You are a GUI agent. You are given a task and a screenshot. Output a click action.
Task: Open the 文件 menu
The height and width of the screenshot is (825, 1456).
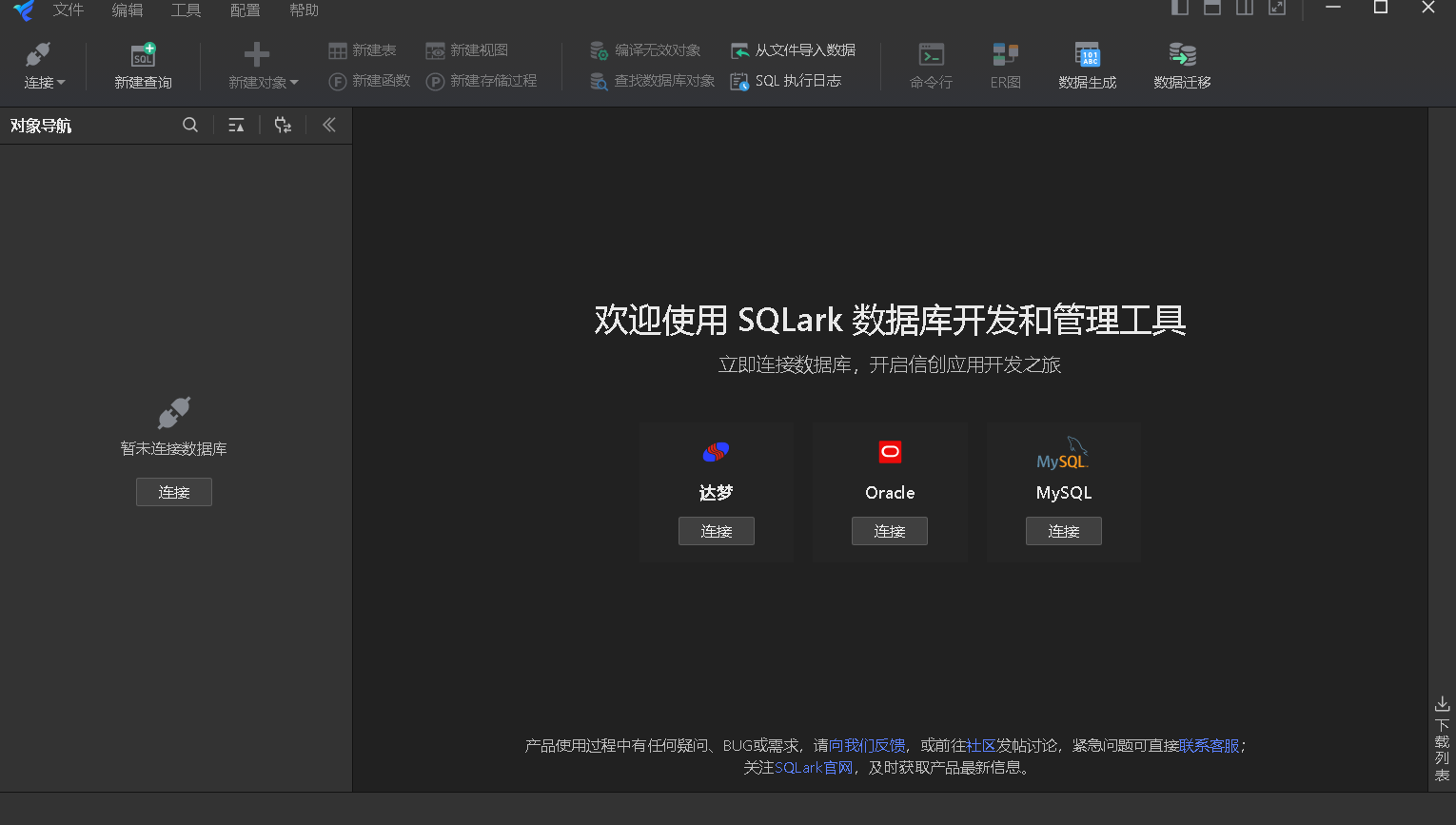(69, 10)
